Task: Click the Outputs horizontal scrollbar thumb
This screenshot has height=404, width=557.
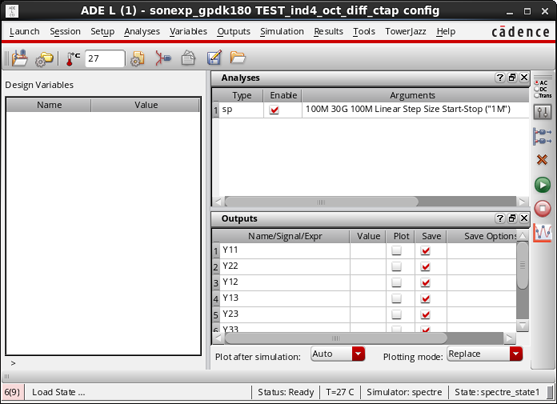Action: point(336,338)
